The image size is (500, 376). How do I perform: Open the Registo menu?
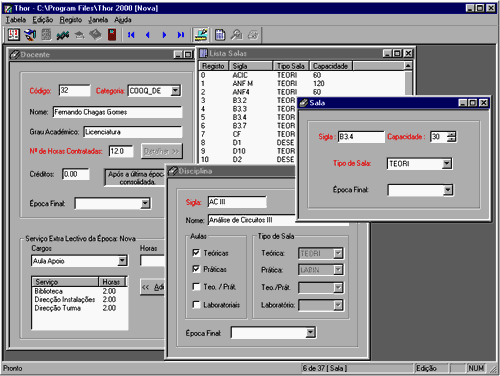point(71,20)
